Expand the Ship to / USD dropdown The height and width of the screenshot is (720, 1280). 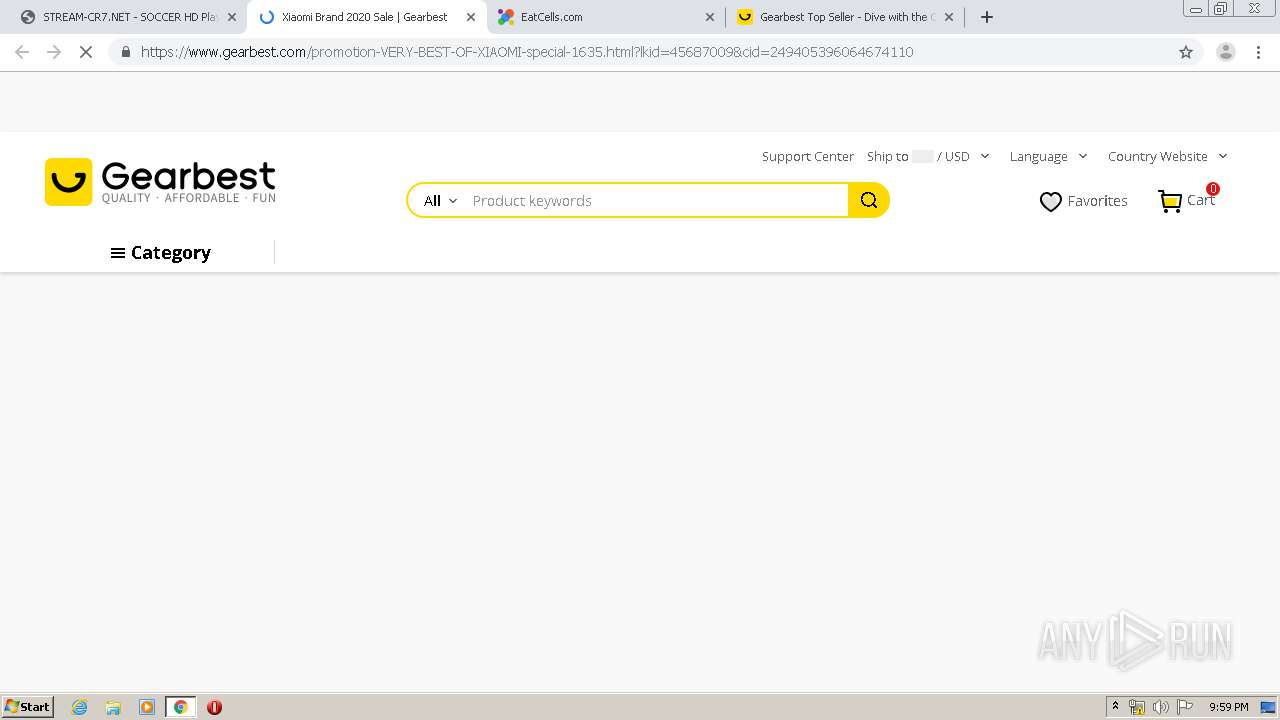click(928, 156)
